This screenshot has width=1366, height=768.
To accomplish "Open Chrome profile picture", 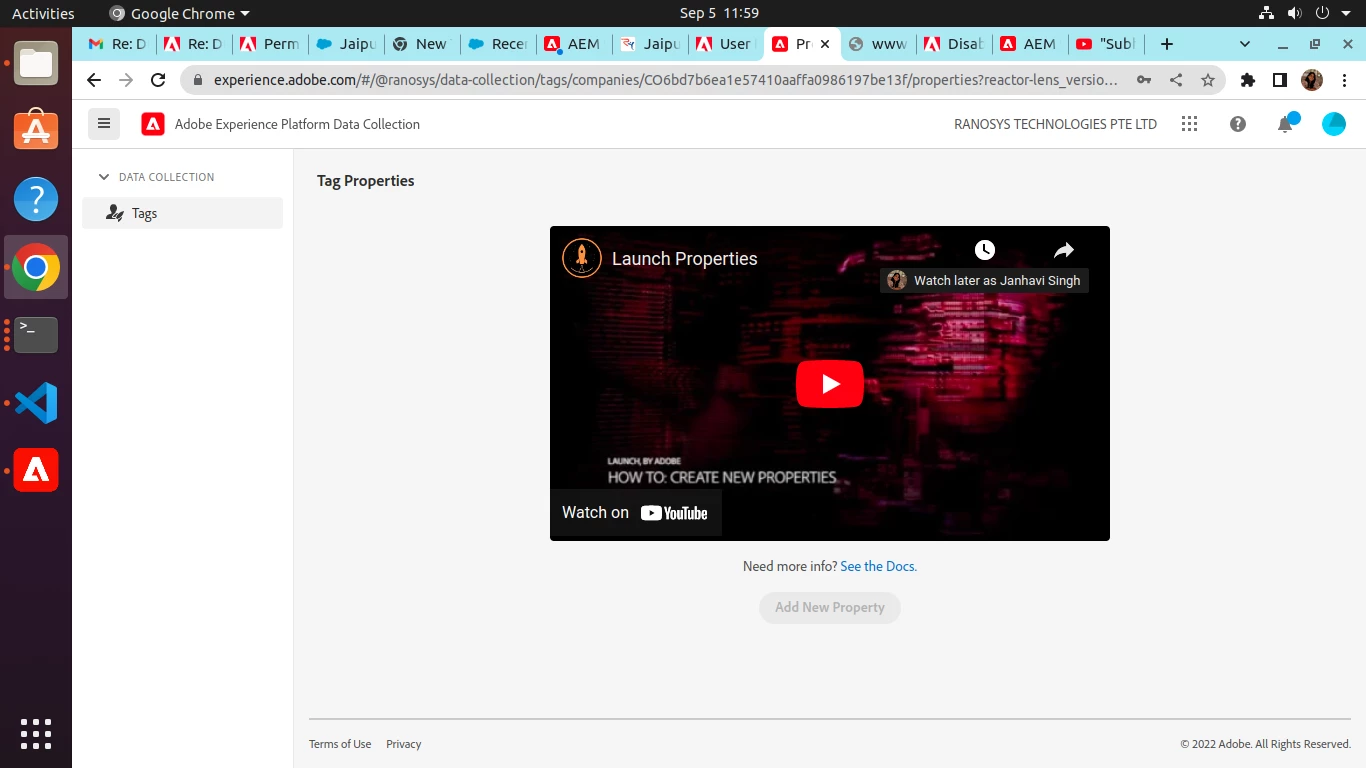I will [1312, 80].
